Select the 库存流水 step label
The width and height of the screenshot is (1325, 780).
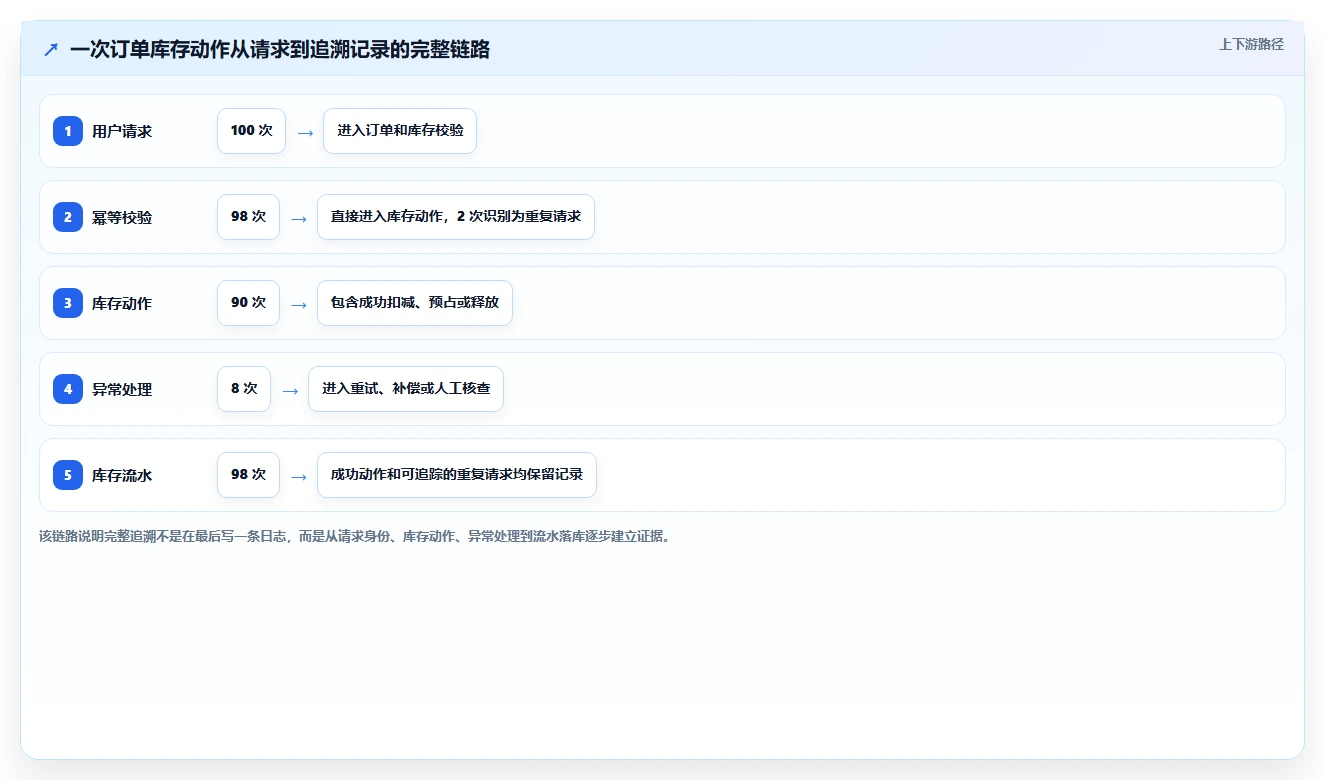click(x=122, y=475)
